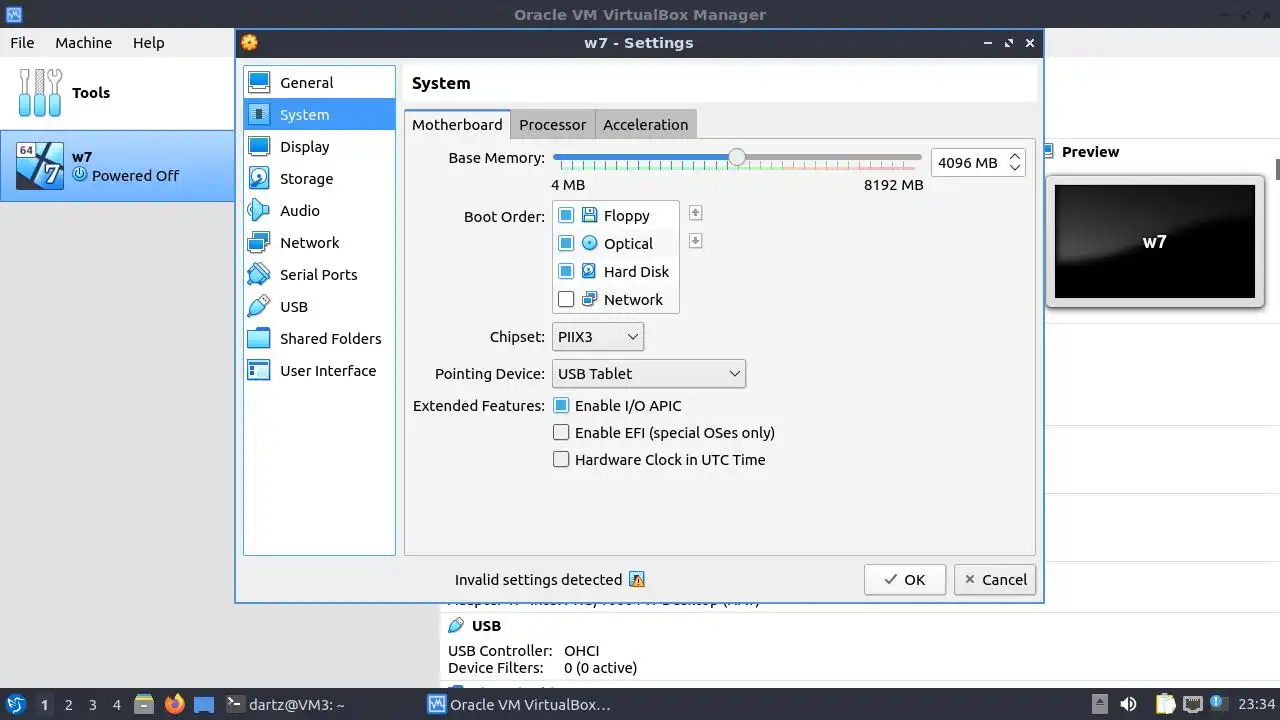Toggle Enable I/O APIC checkbox

561,405
